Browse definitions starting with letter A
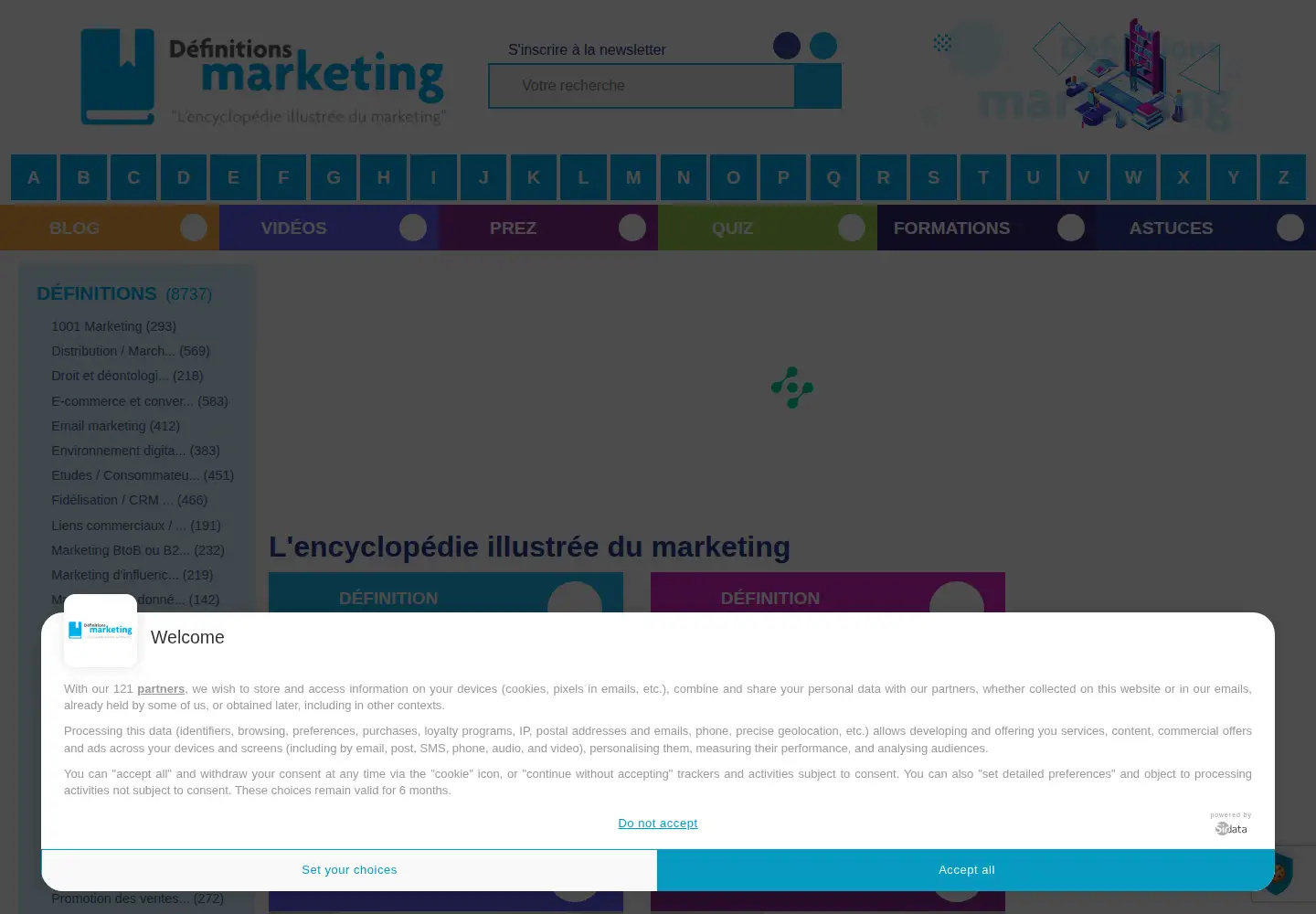The image size is (1316, 914). (34, 177)
